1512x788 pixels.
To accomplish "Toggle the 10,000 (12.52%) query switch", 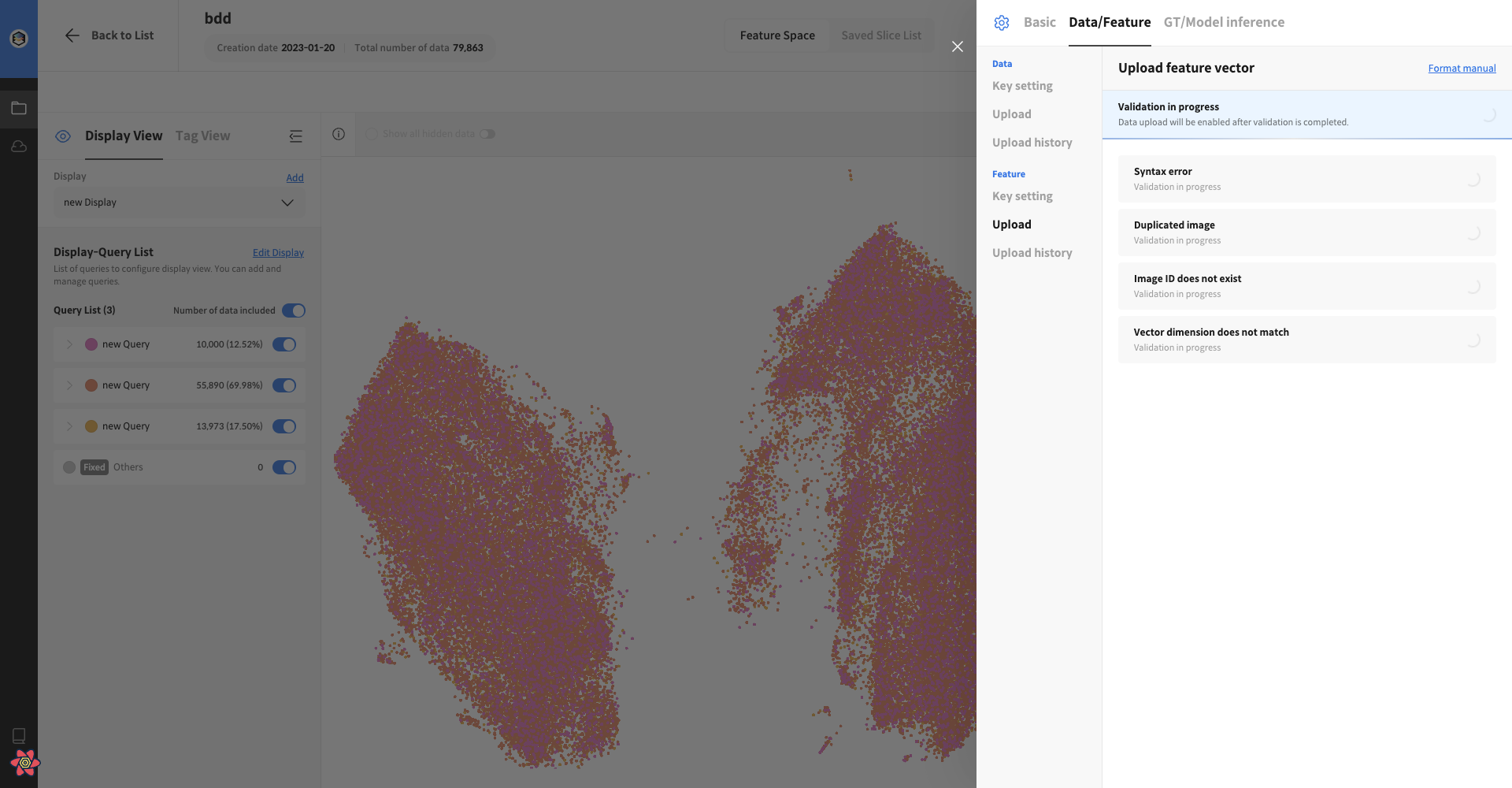I will (284, 344).
